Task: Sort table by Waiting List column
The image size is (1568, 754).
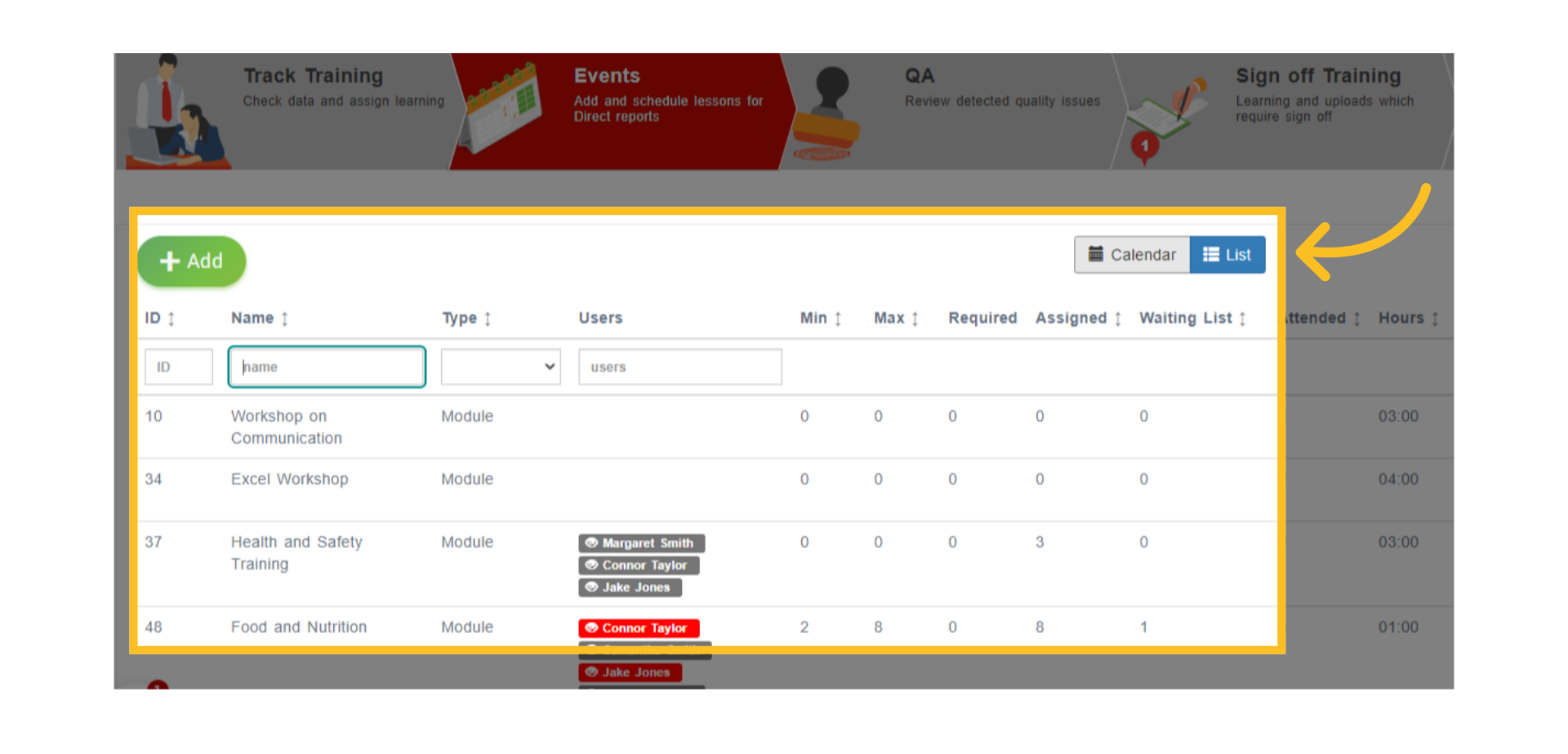Action: [x=1193, y=318]
